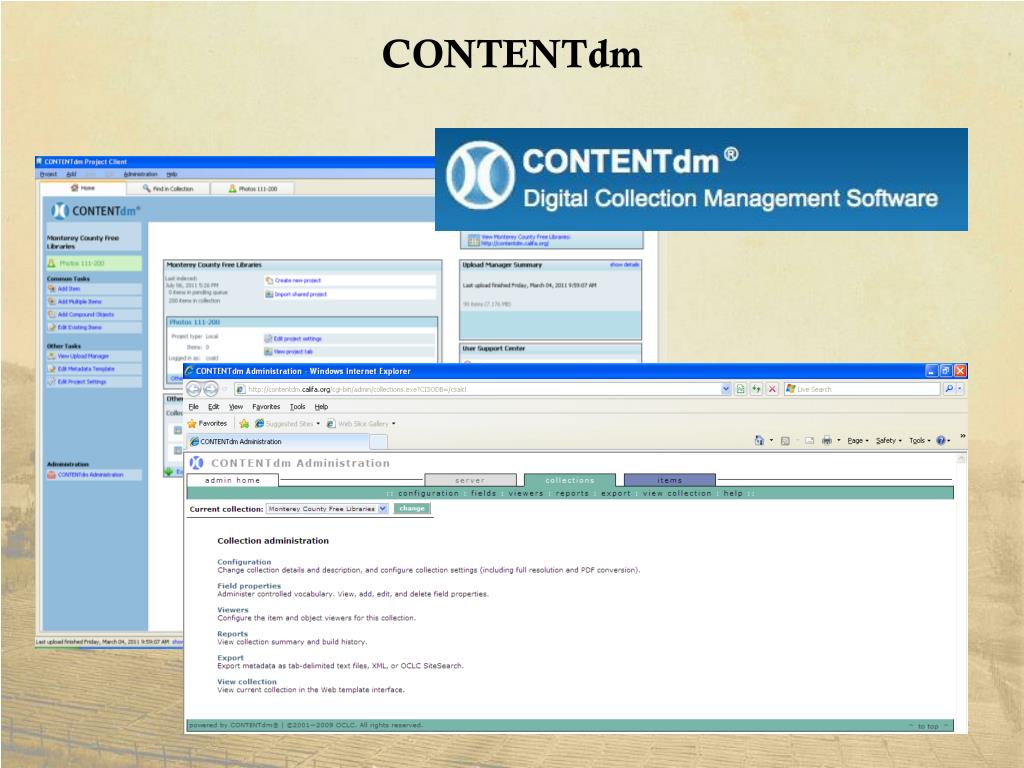The height and width of the screenshot is (768, 1024).
Task: Click the Live Search input field
Action: point(862,389)
